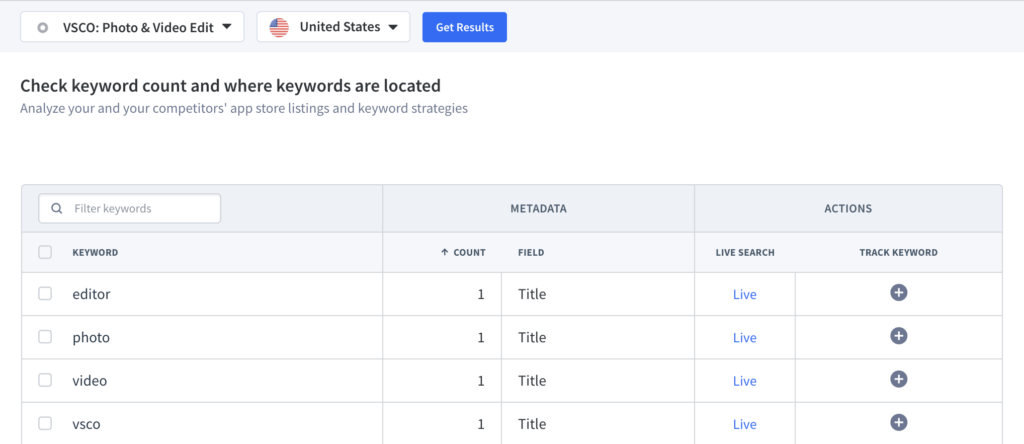Check the 'video' keyword checkbox
Screen dimensions: 1024x444
point(45,380)
